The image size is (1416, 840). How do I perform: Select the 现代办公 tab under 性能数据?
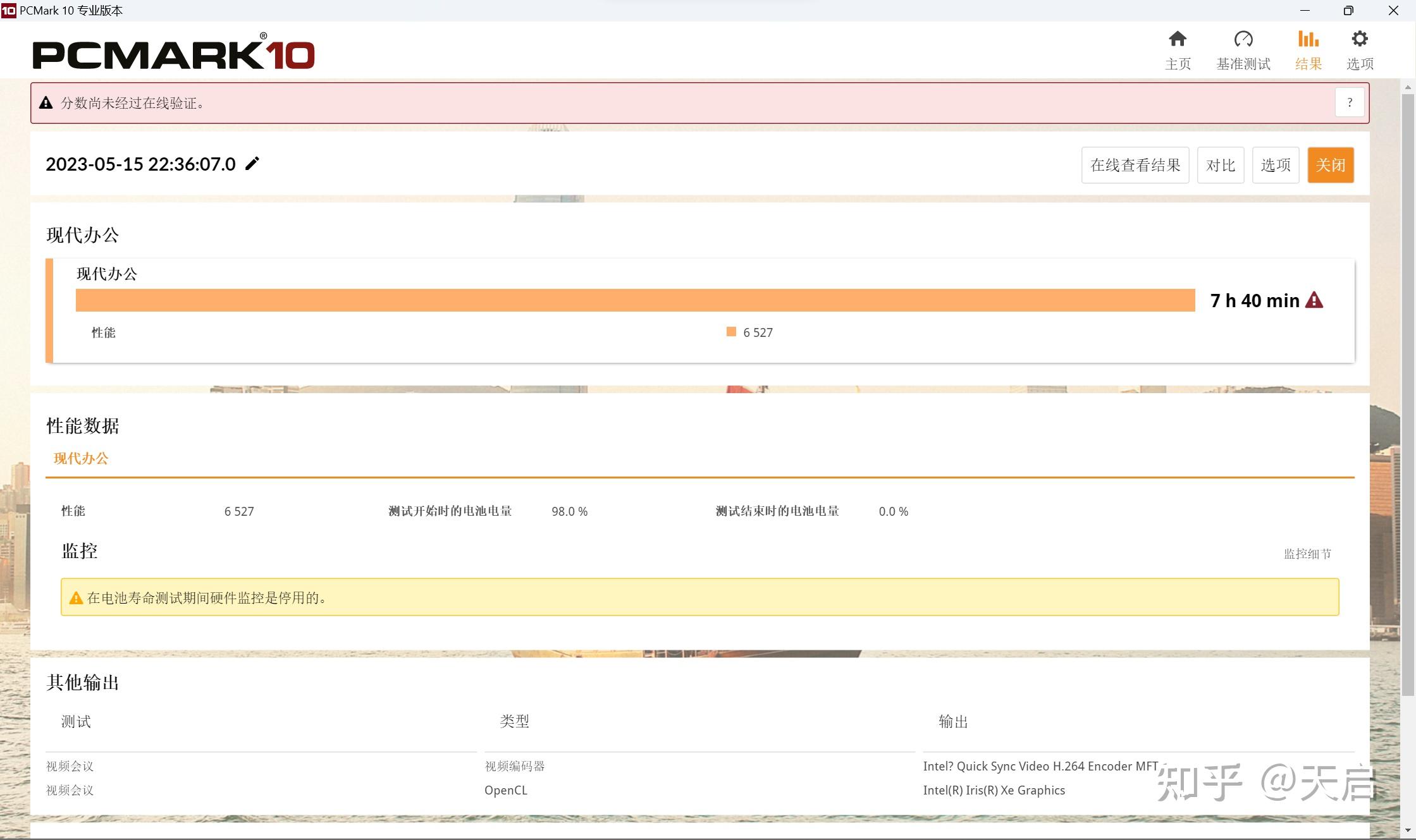pyautogui.click(x=81, y=459)
